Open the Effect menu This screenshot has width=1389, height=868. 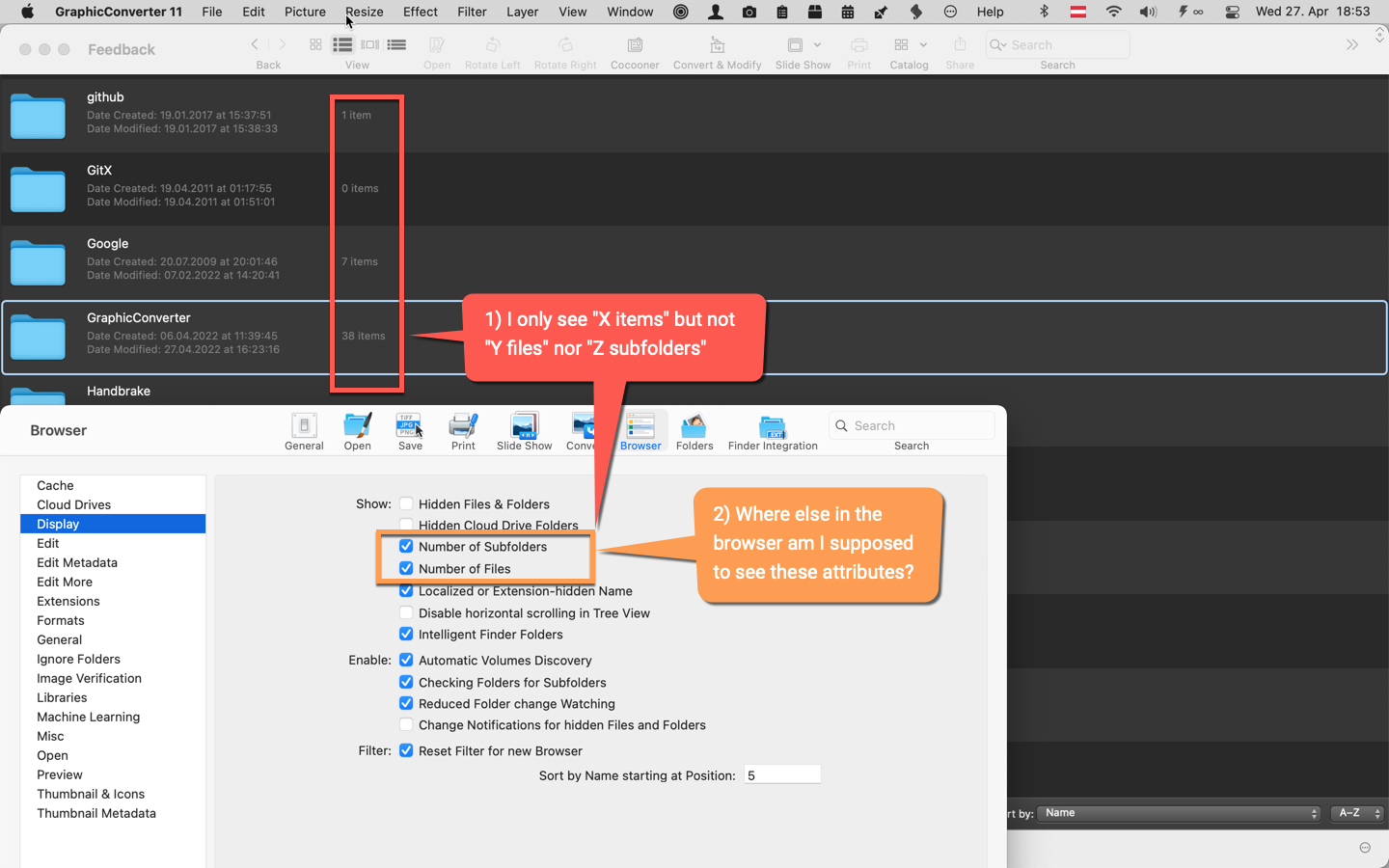tap(421, 12)
